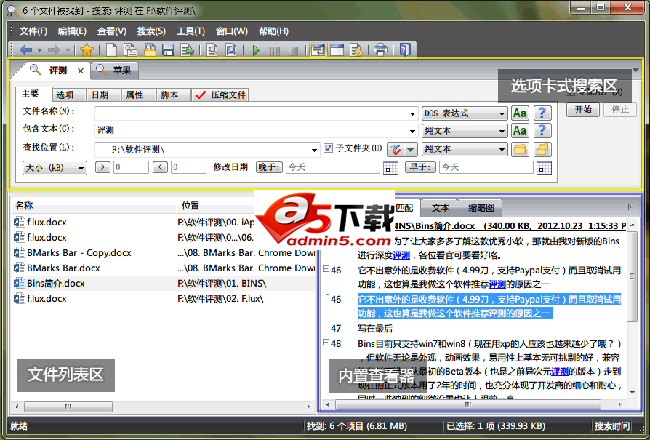The height and width of the screenshot is (440, 650).
Task: Open the 大小 (kB) dropdown
Action: [x=55, y=168]
